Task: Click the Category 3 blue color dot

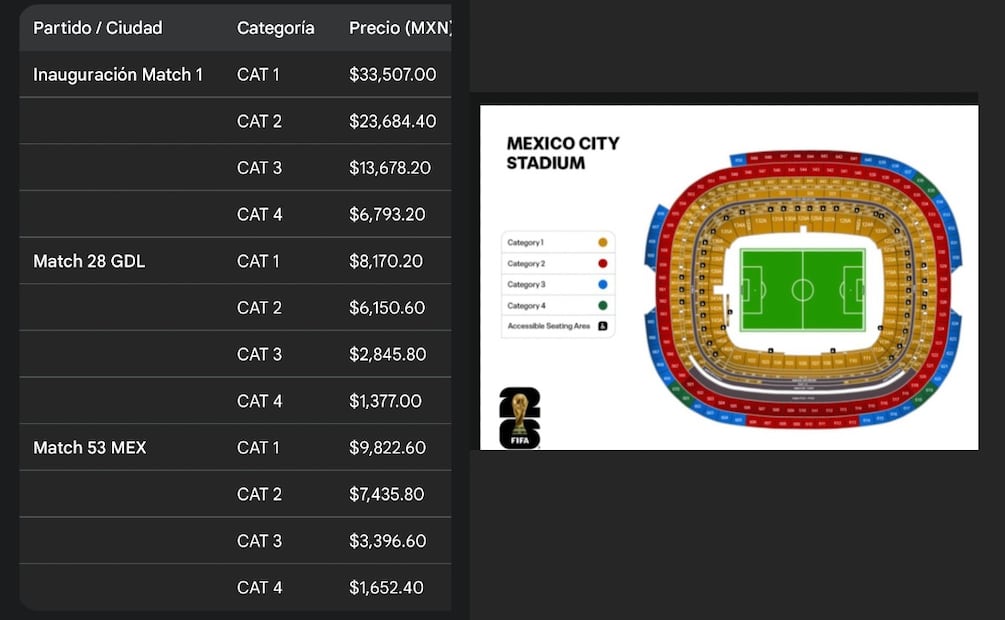Action: 603,285
